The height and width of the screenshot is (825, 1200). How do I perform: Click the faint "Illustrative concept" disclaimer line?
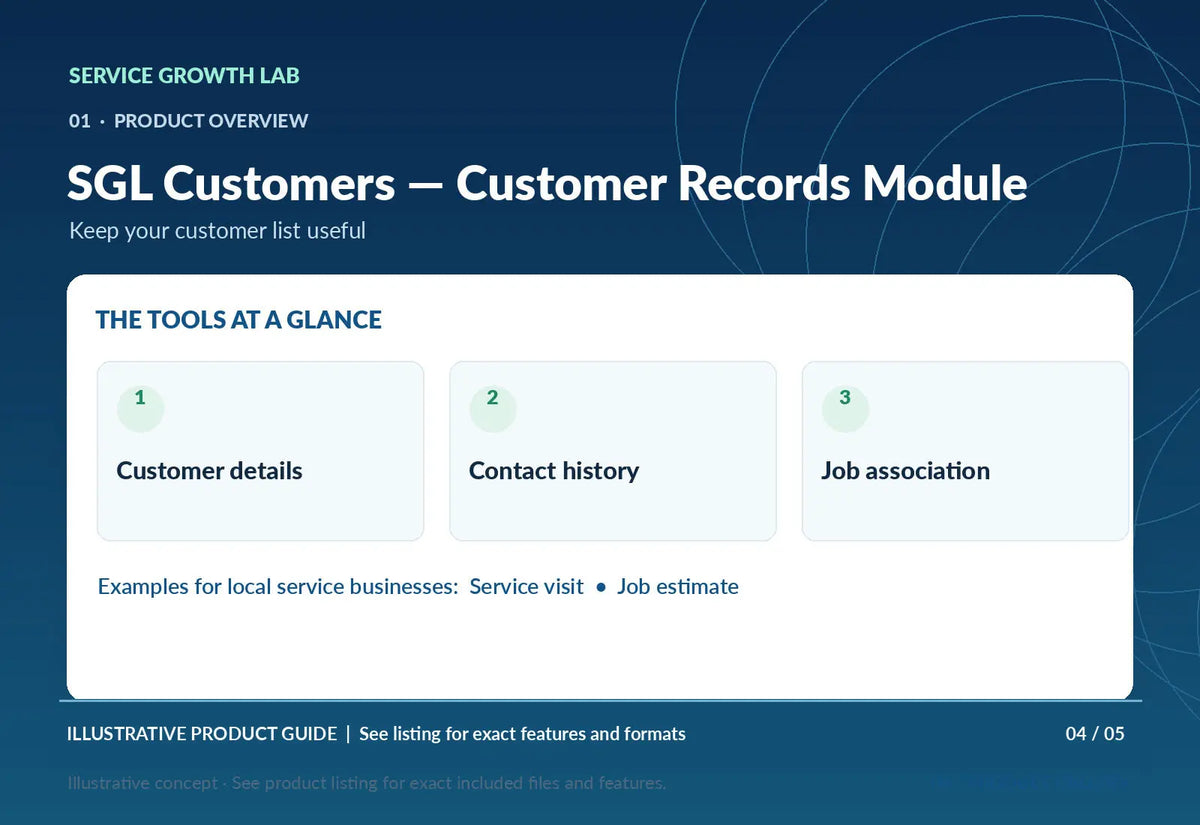pyautogui.click(x=366, y=783)
